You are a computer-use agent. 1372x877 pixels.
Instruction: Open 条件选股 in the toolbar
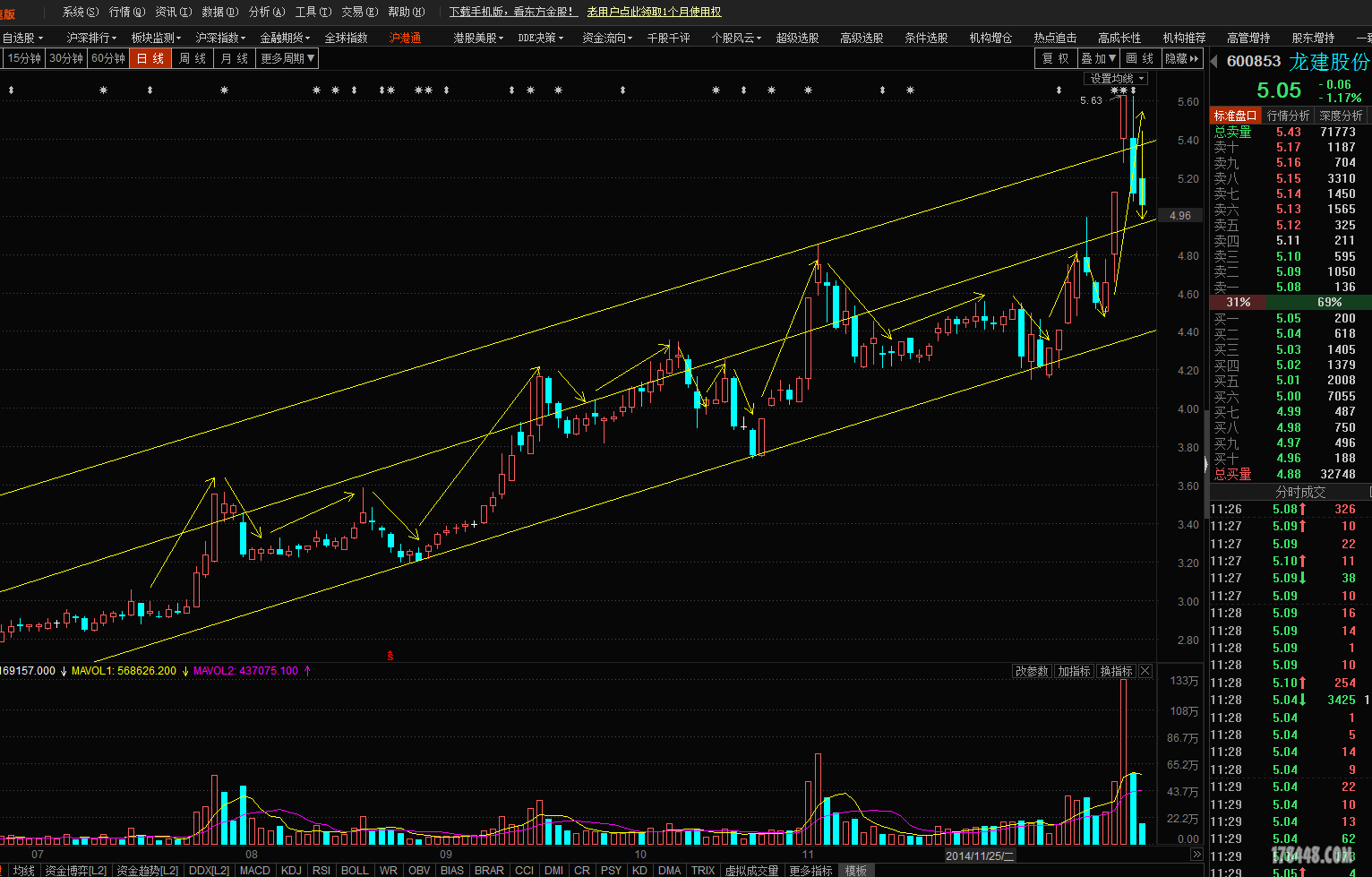point(926,38)
